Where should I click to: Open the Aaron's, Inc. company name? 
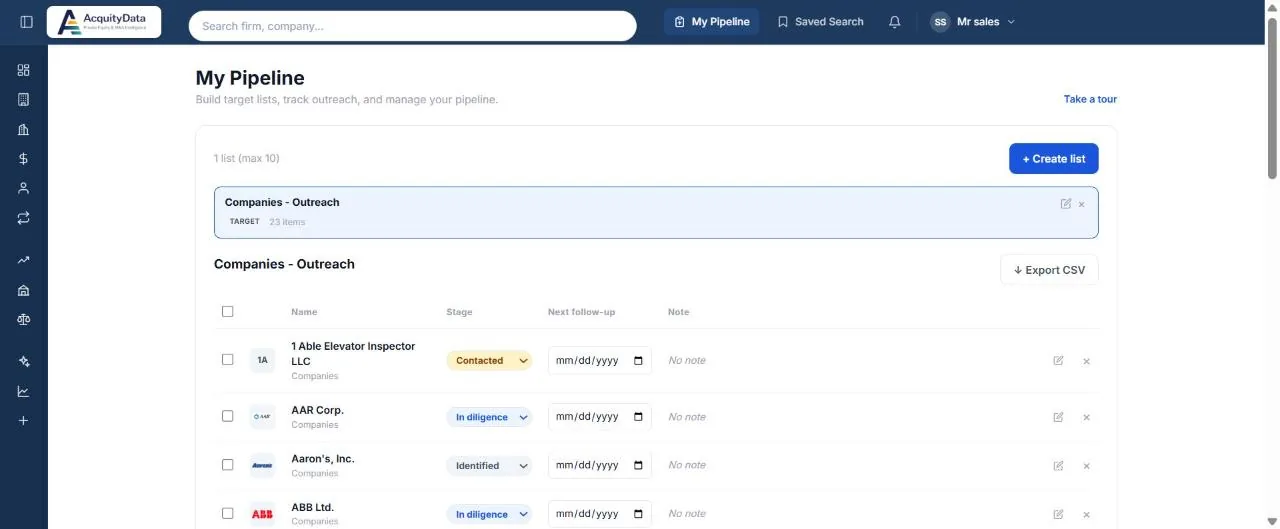tap(323, 459)
